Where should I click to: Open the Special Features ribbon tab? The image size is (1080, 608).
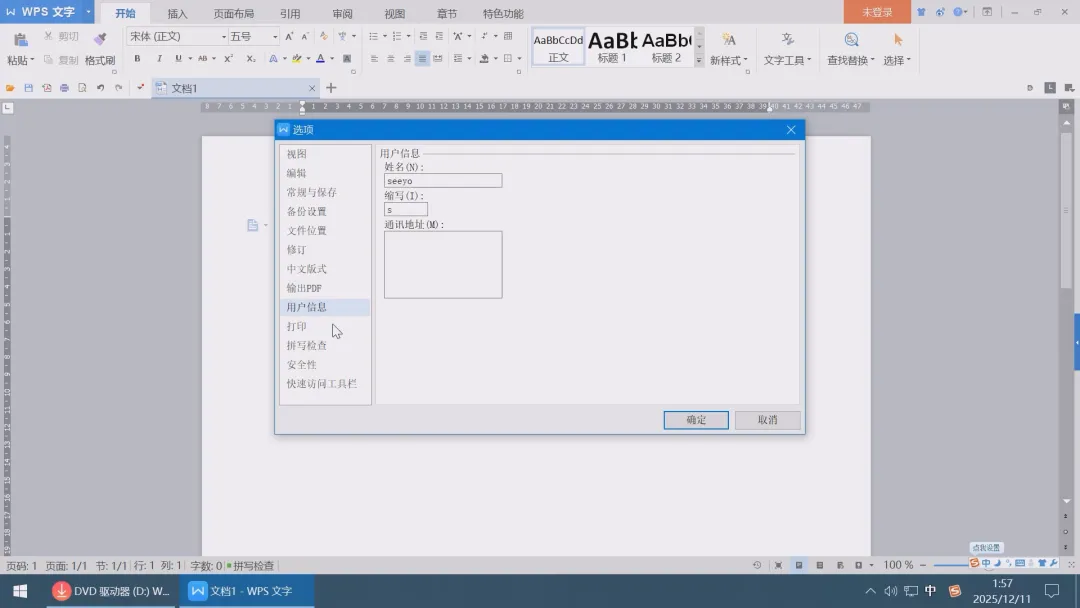tap(503, 13)
